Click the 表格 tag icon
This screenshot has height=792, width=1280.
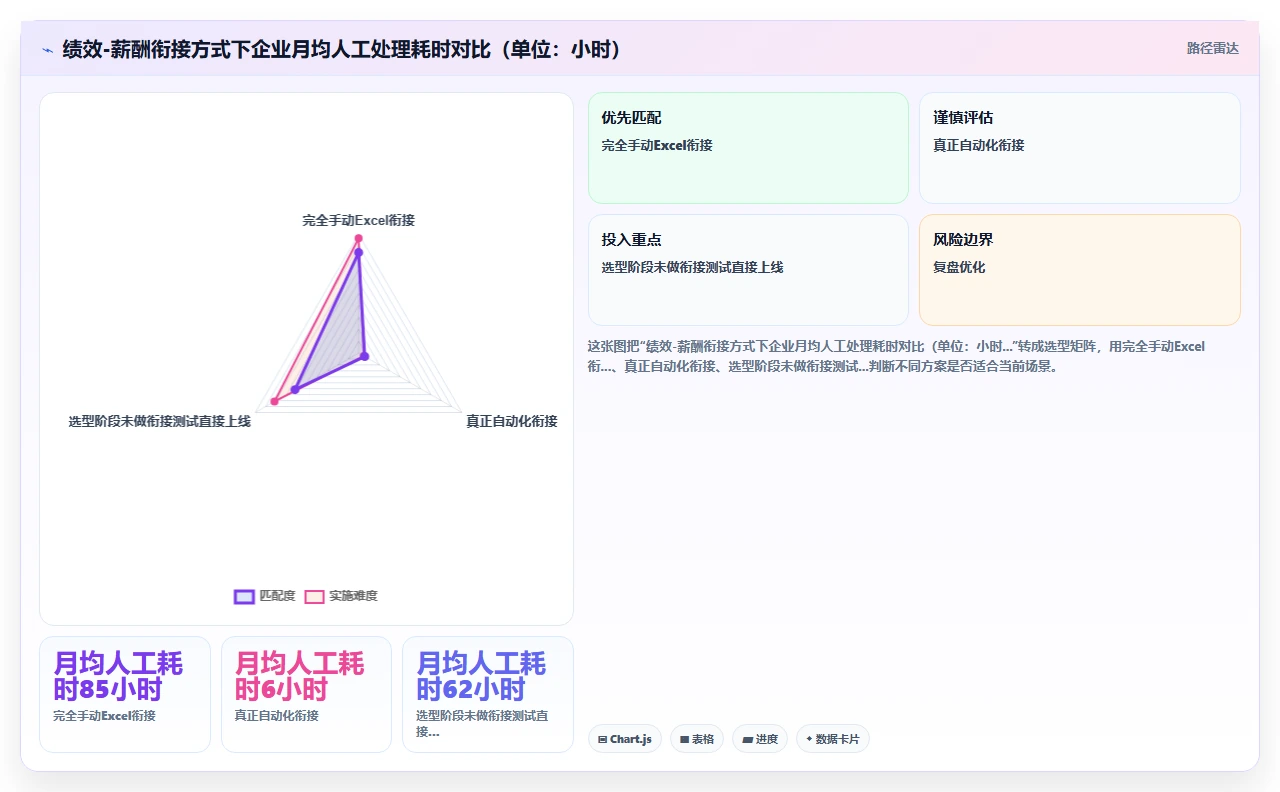coord(684,740)
